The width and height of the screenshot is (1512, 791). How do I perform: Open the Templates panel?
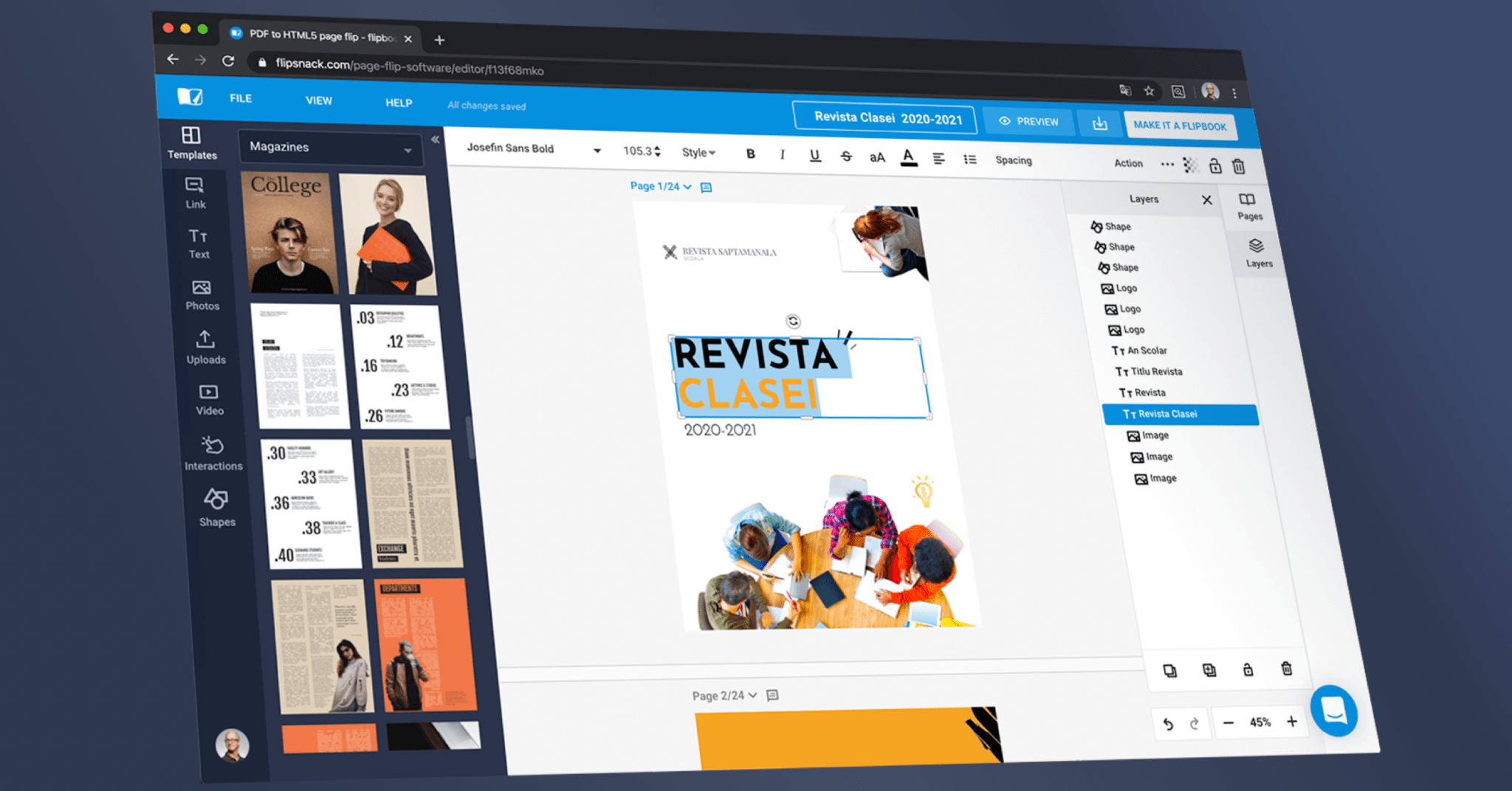pos(191,143)
